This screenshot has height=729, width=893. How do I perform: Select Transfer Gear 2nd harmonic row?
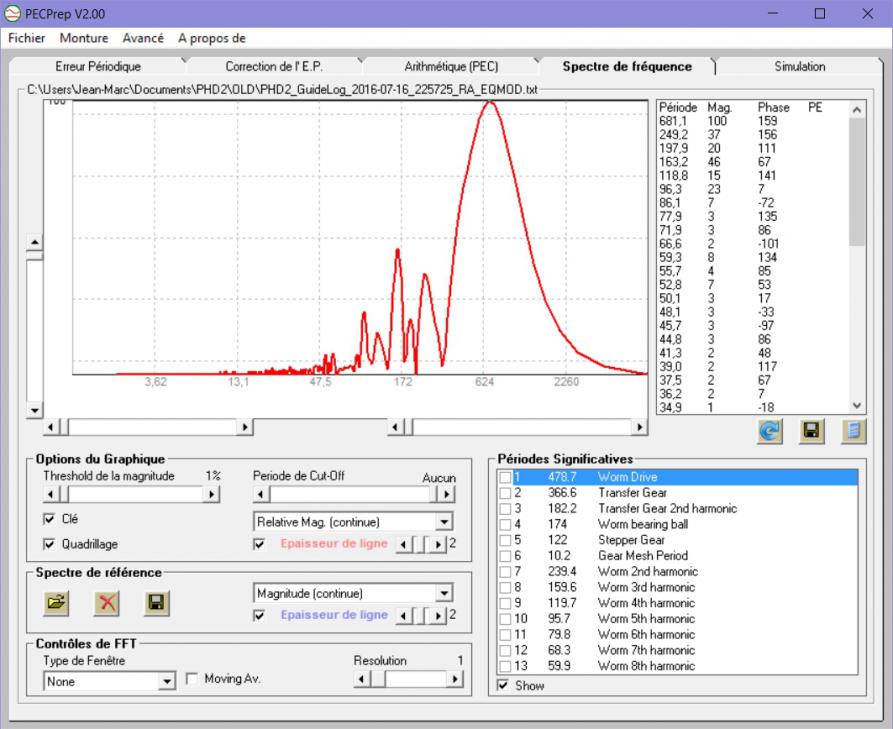pos(677,509)
